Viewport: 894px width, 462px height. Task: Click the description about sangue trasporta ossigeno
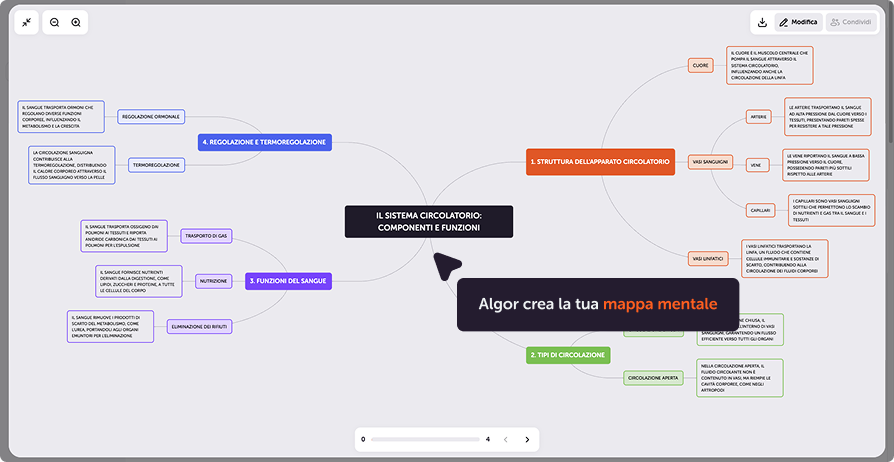124,236
